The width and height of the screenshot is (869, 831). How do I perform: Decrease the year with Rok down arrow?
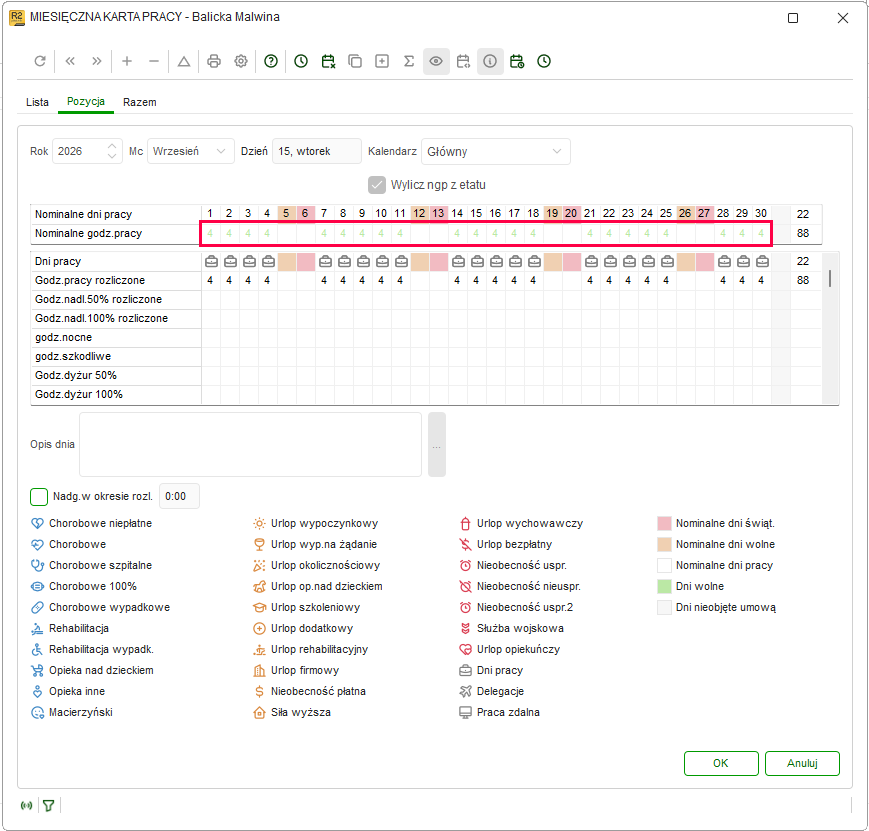tap(112, 157)
